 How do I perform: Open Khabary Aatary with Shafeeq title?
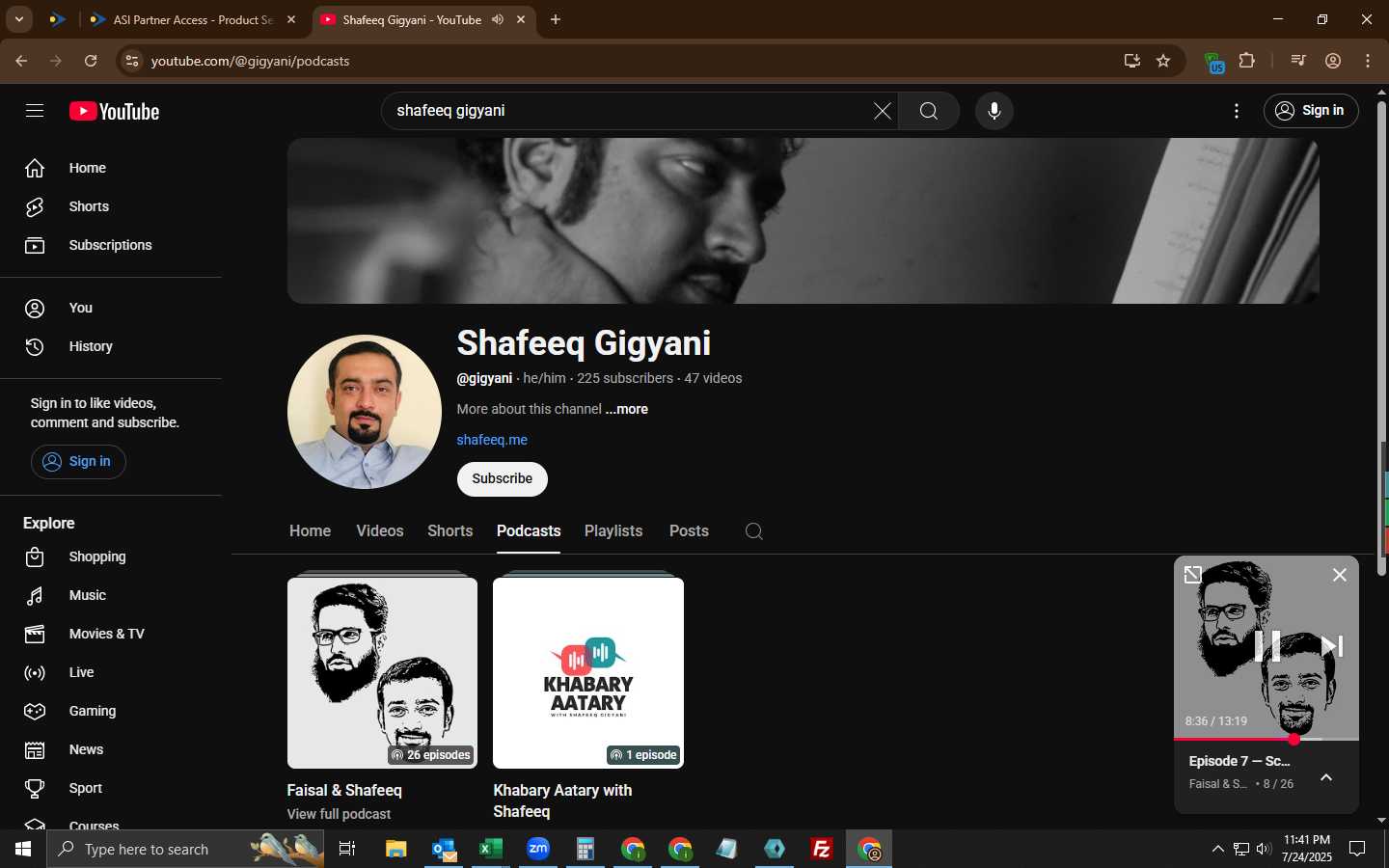562,800
